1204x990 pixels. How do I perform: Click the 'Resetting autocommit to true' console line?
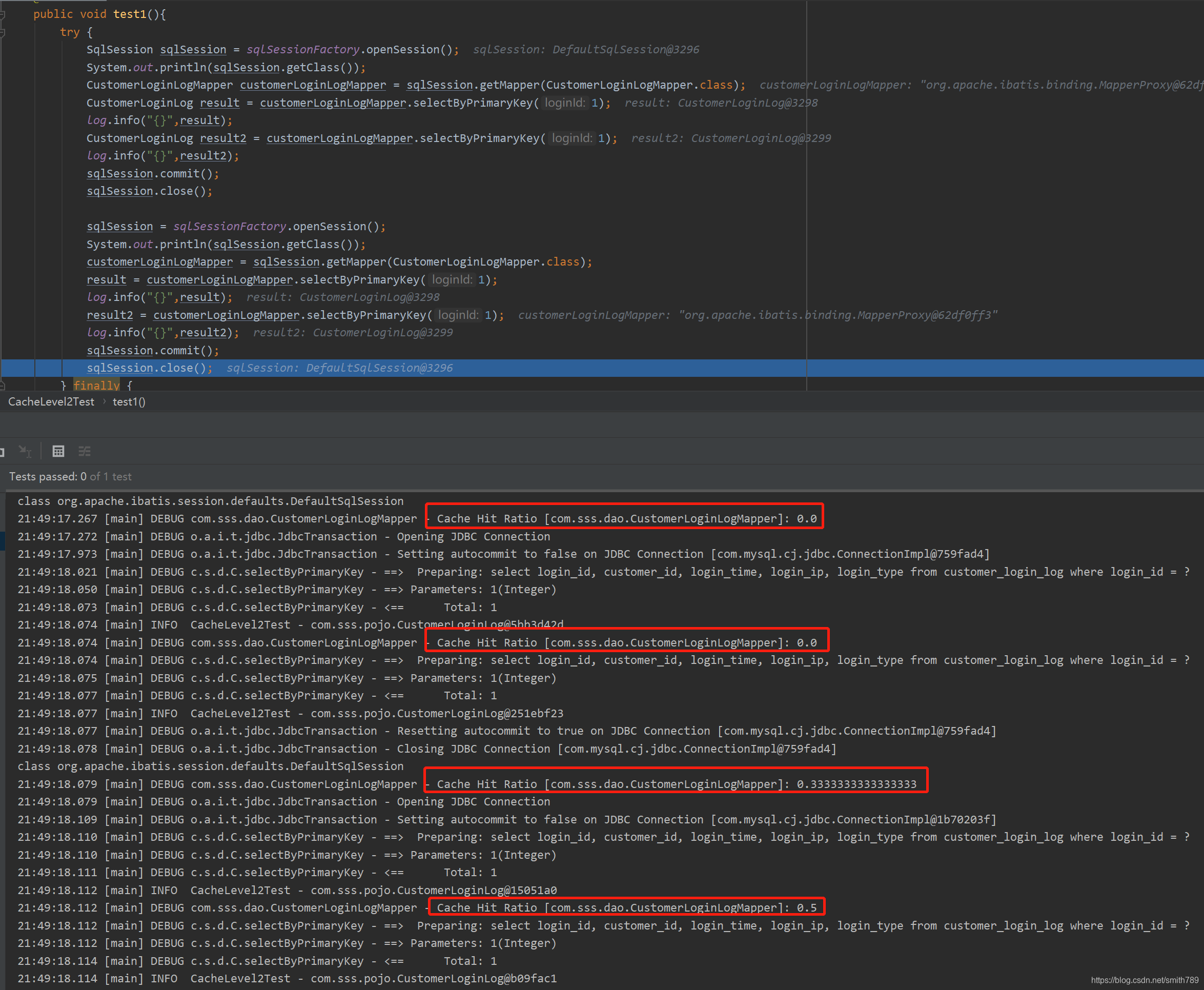coord(507,731)
